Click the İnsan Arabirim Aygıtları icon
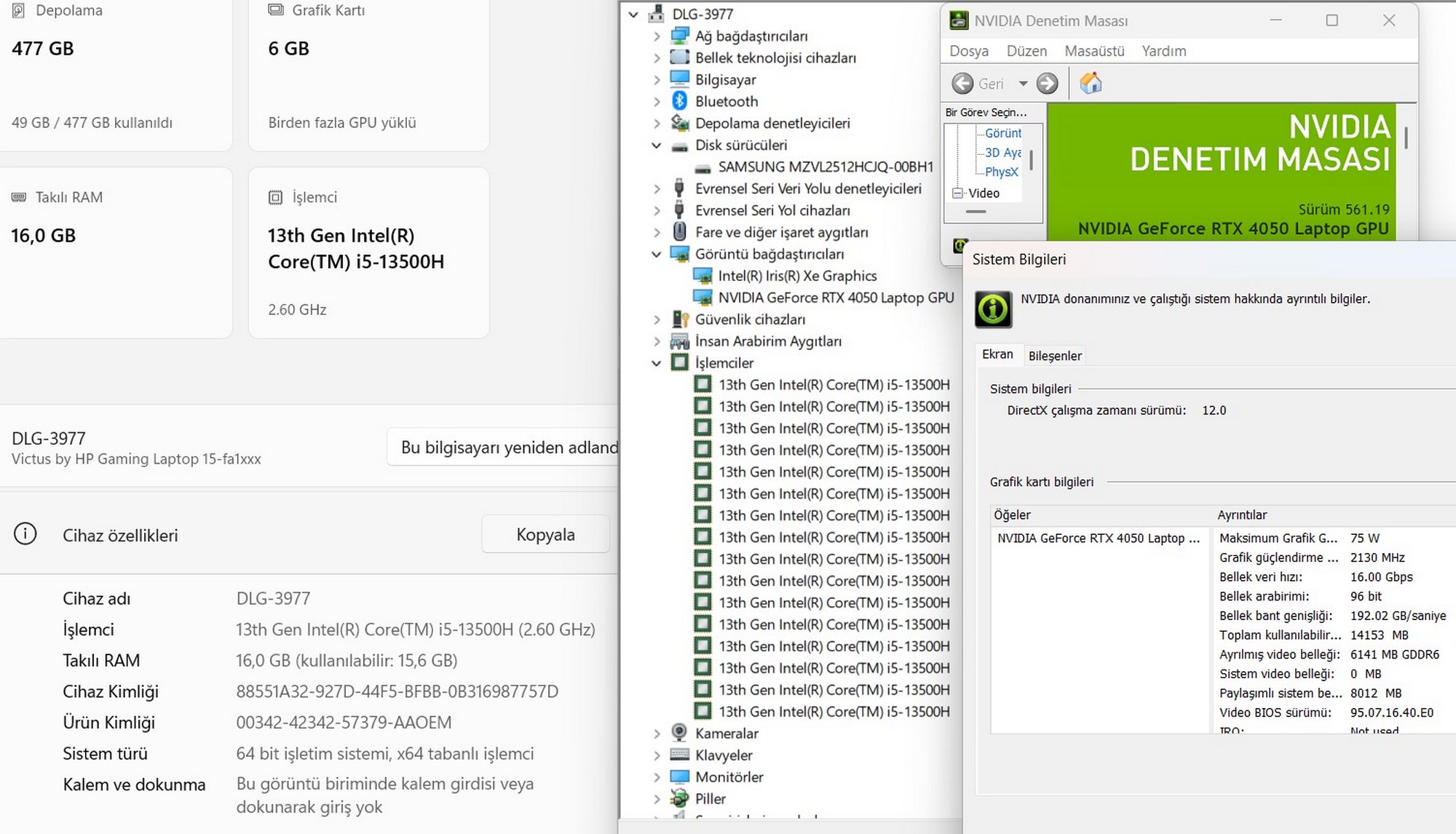The width and height of the screenshot is (1456, 834). tap(679, 341)
